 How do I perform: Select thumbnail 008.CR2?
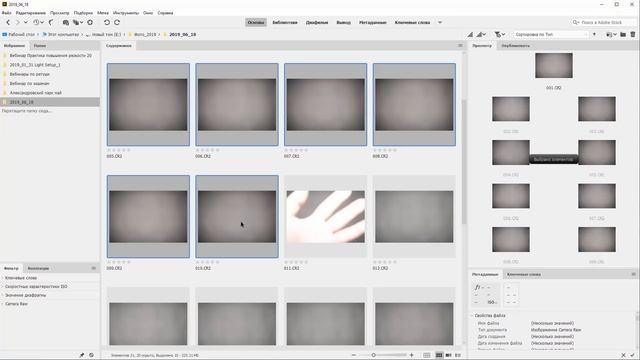click(414, 104)
